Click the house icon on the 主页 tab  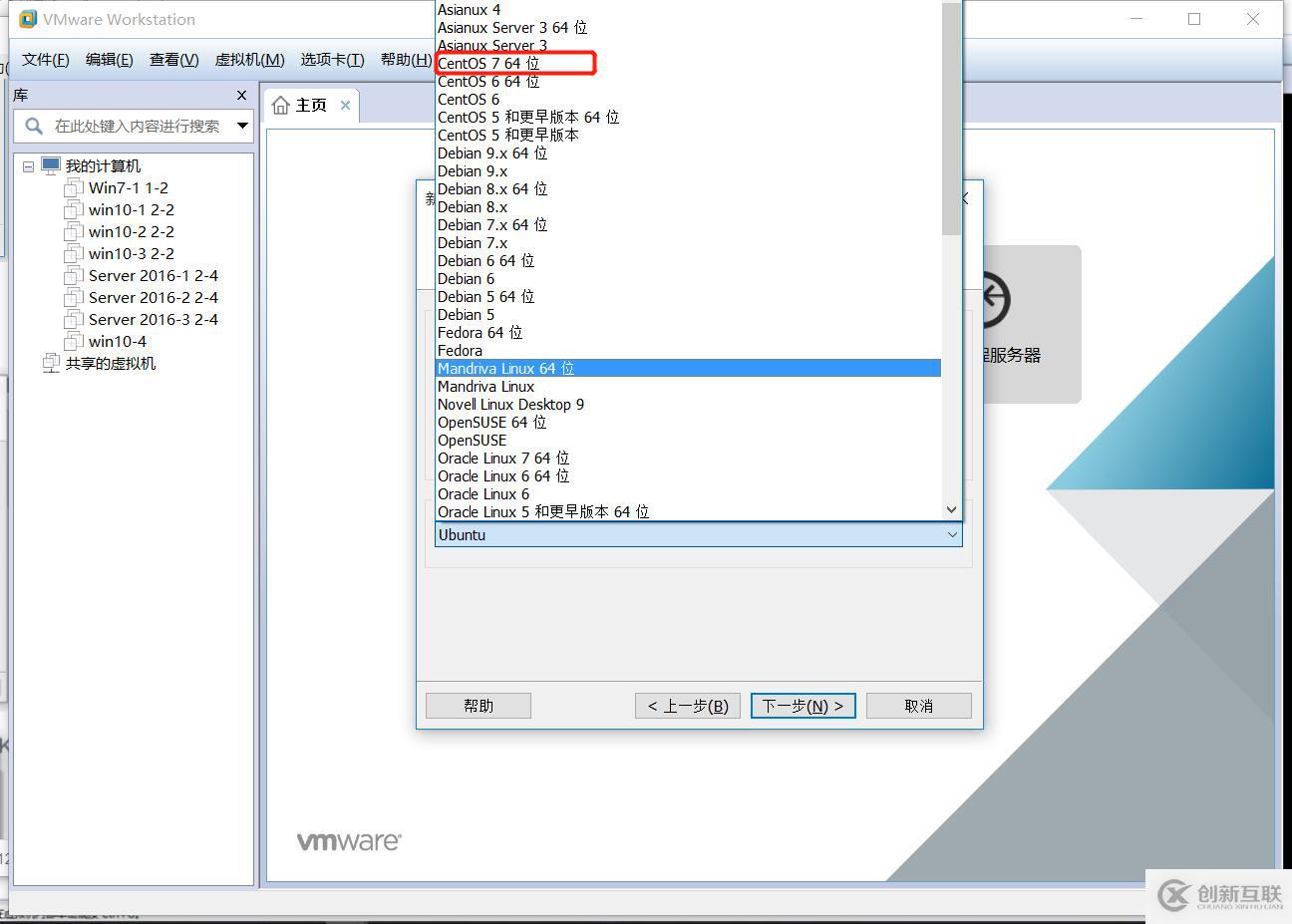click(x=280, y=104)
